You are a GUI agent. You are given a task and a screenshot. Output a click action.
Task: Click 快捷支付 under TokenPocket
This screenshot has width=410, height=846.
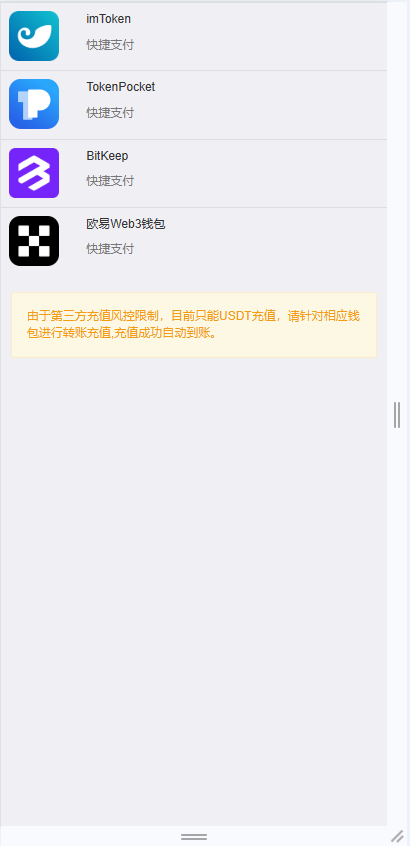pos(110,113)
